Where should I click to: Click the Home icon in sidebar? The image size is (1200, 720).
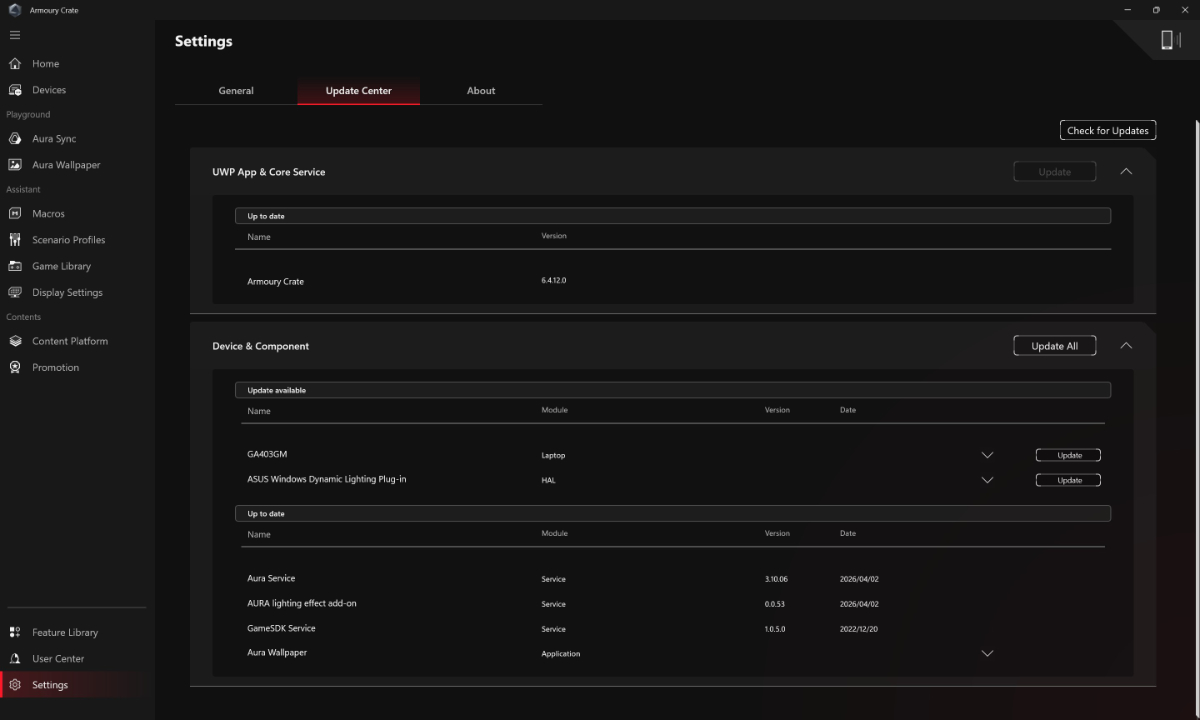click(x=15, y=64)
